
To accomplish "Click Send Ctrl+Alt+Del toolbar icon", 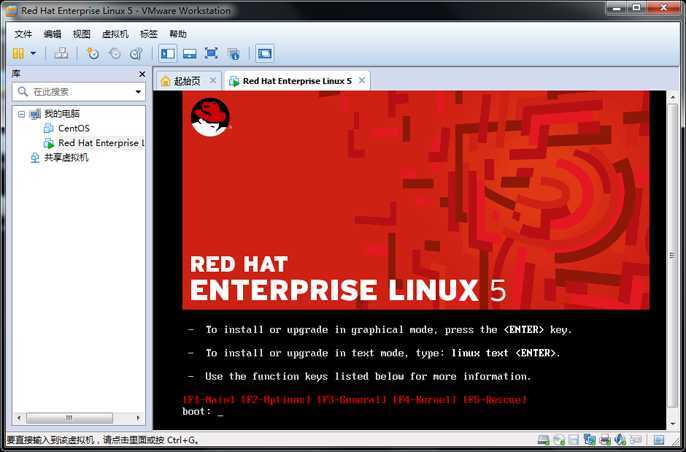I will 61,54.
